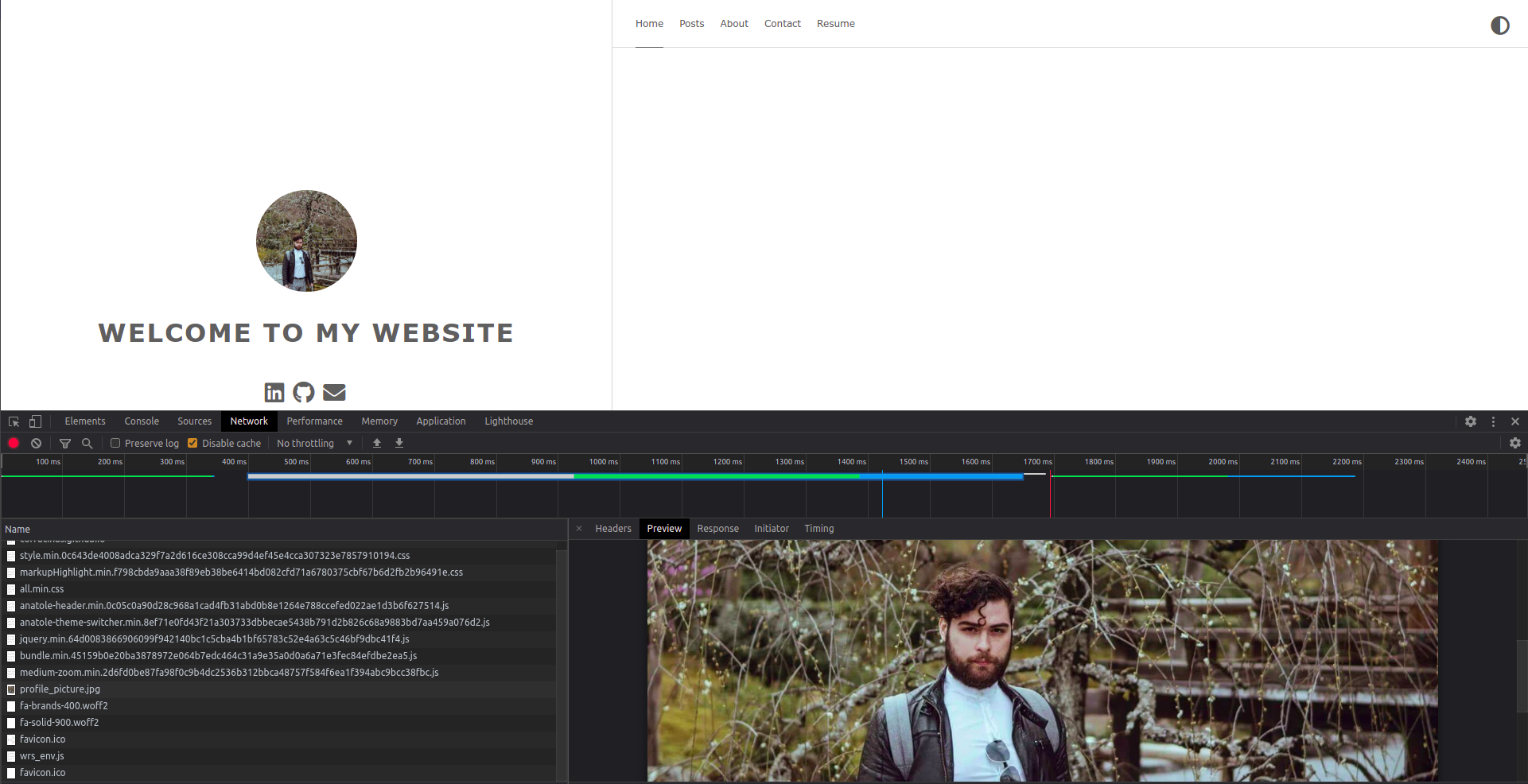Uncheck the Disable cache checkbox

[x=192, y=443]
